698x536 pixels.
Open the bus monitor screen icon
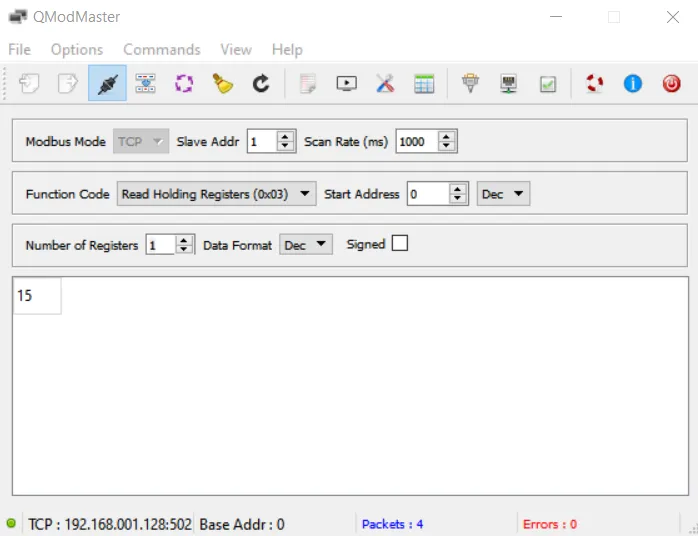346,84
